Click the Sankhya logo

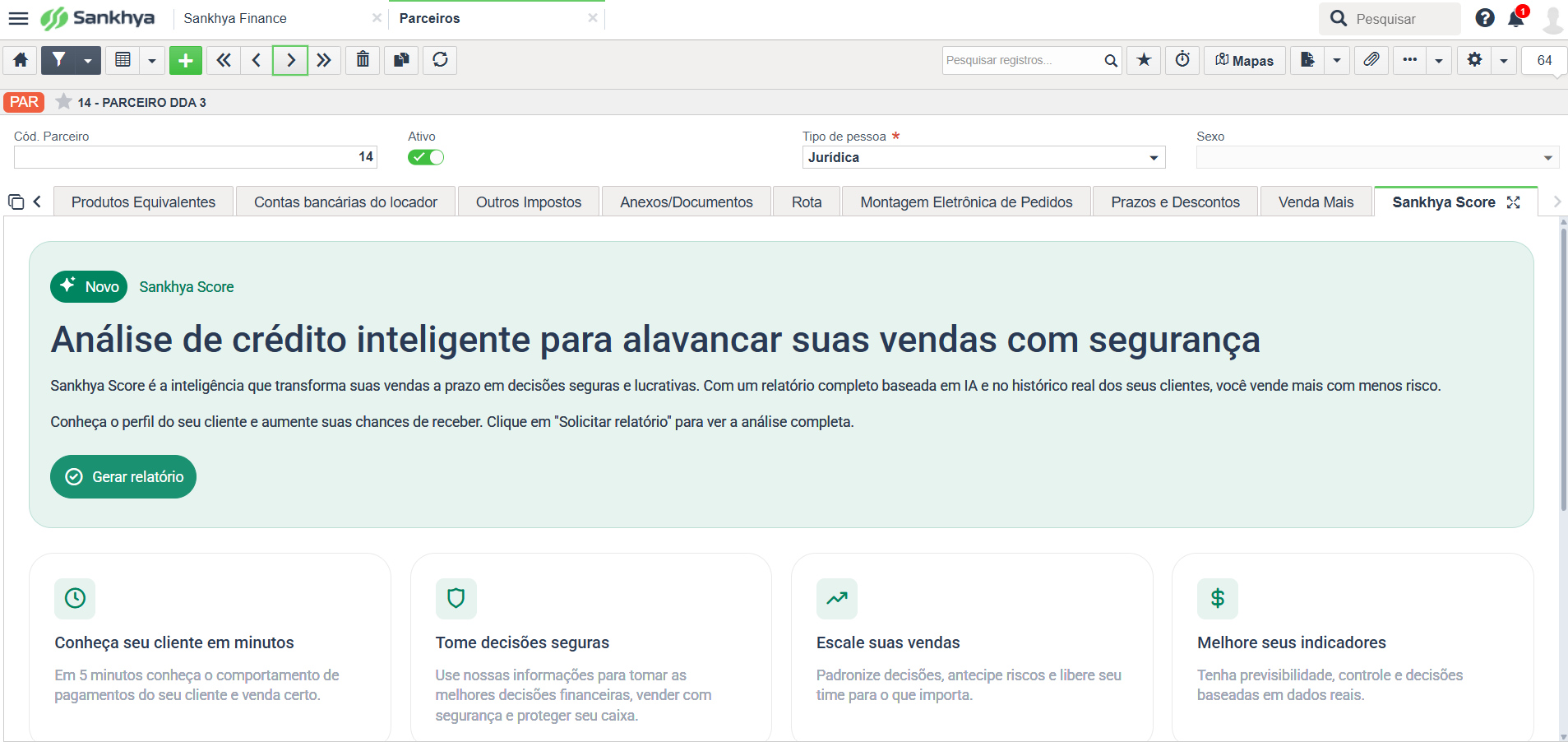(98, 18)
